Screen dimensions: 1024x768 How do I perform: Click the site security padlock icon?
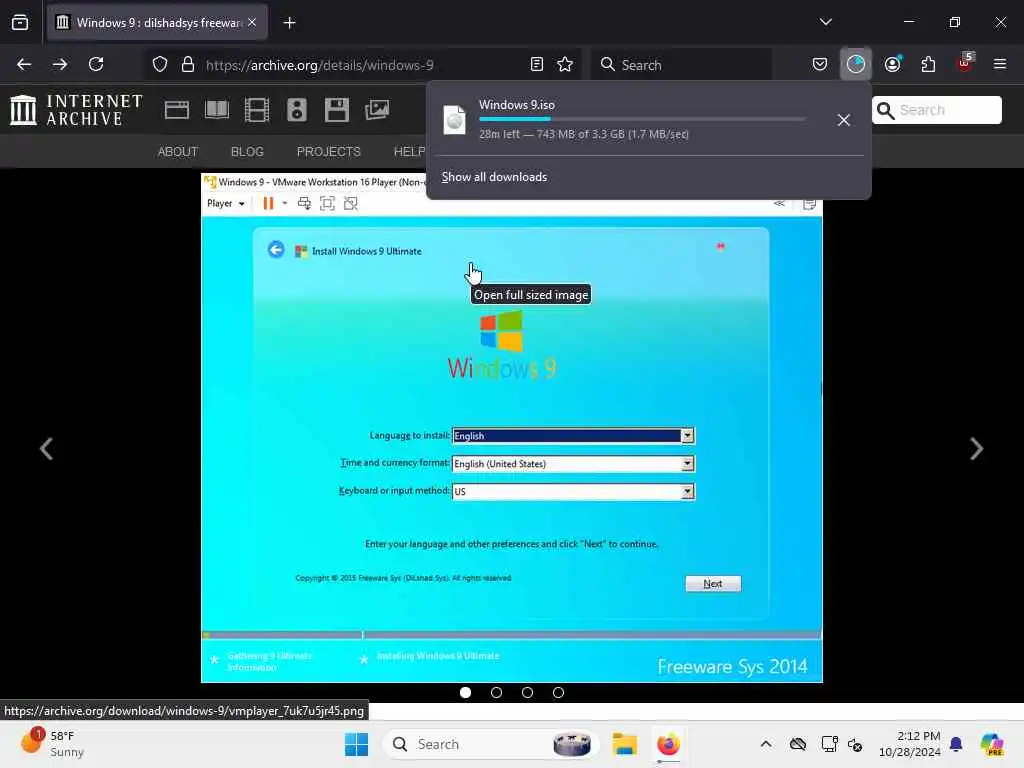pos(188,65)
